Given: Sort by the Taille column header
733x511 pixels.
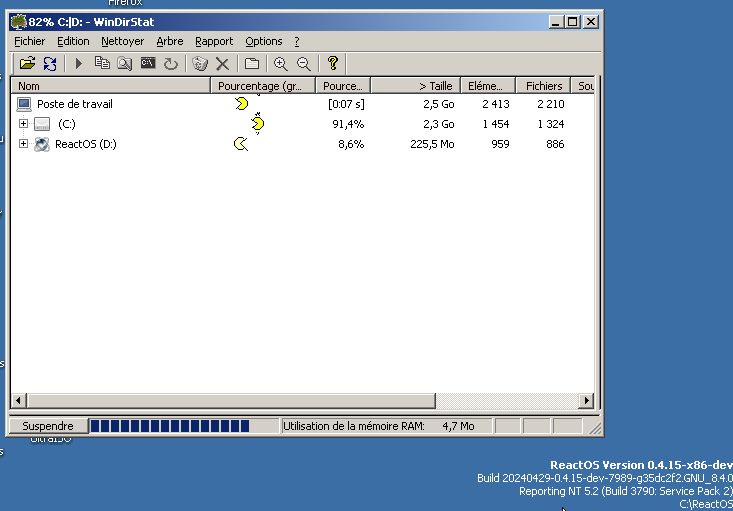Looking at the screenshot, I should (x=416, y=86).
